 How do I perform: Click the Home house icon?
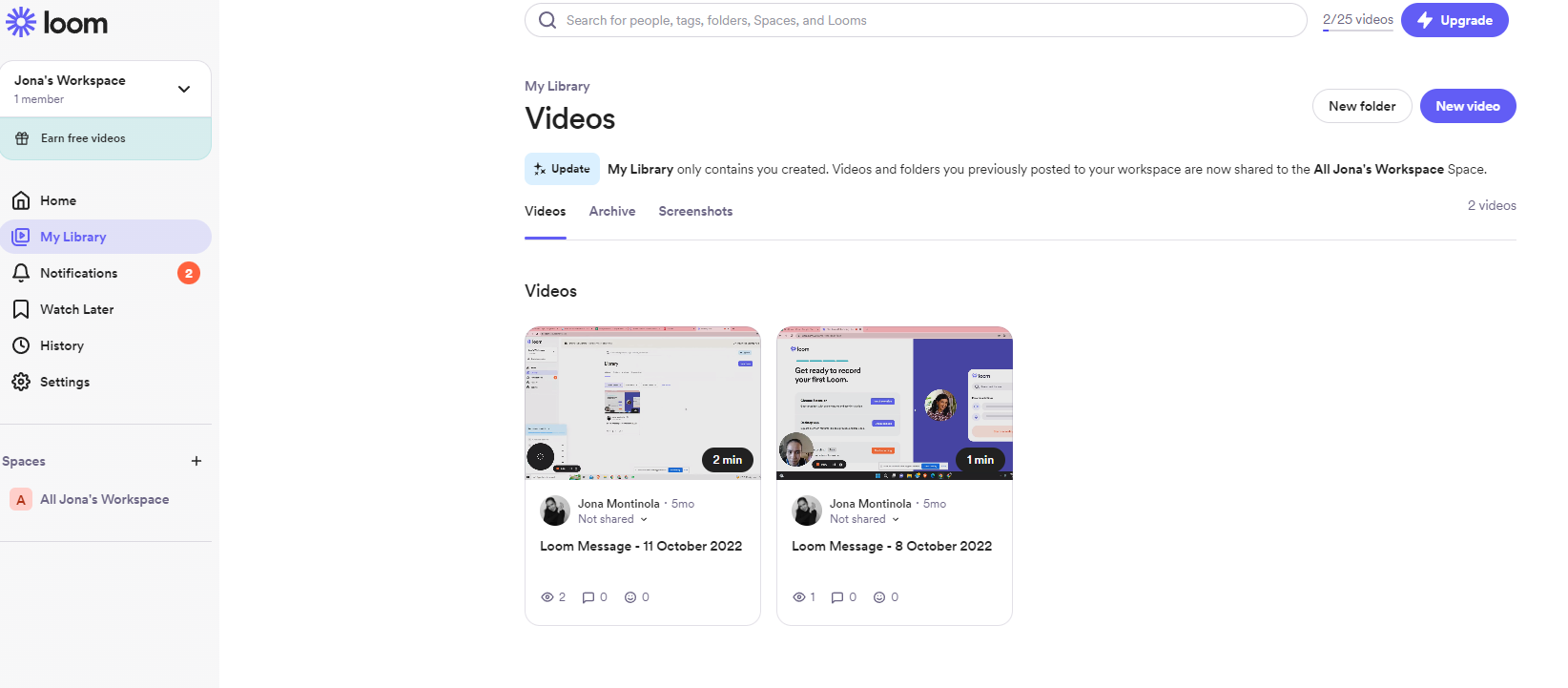click(x=21, y=200)
